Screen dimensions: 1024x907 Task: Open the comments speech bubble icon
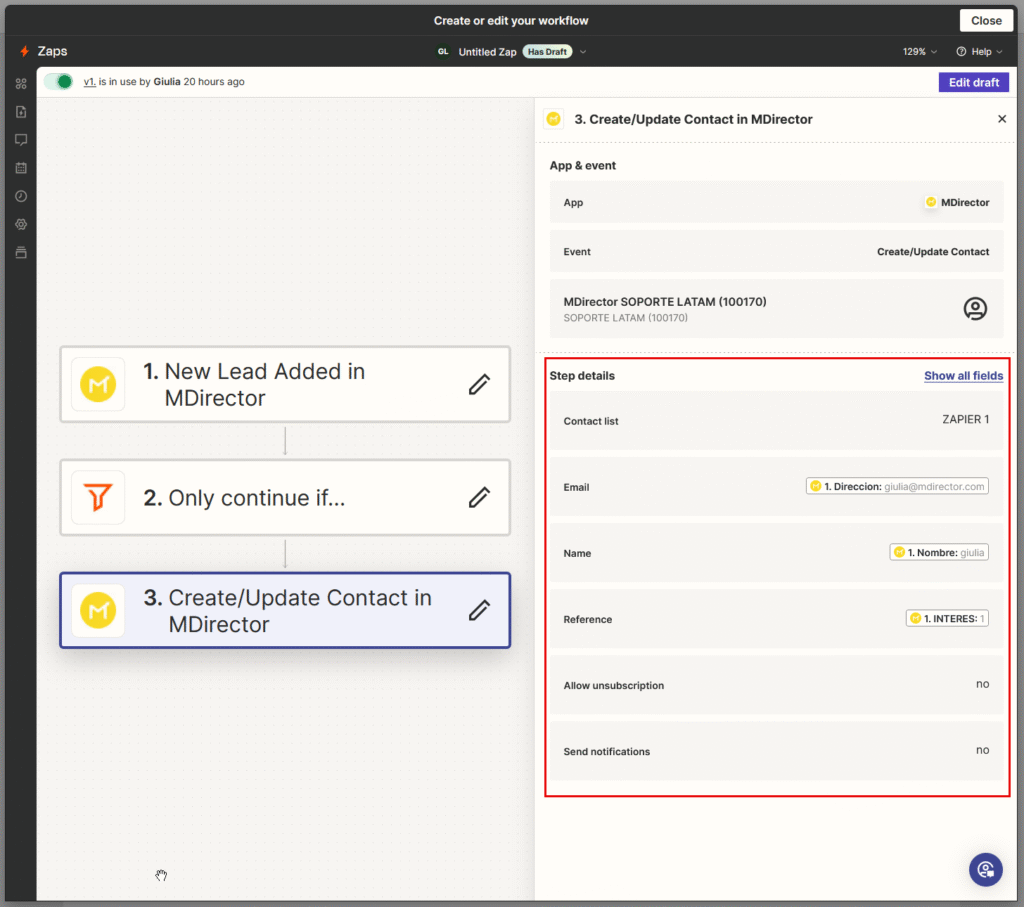point(21,140)
